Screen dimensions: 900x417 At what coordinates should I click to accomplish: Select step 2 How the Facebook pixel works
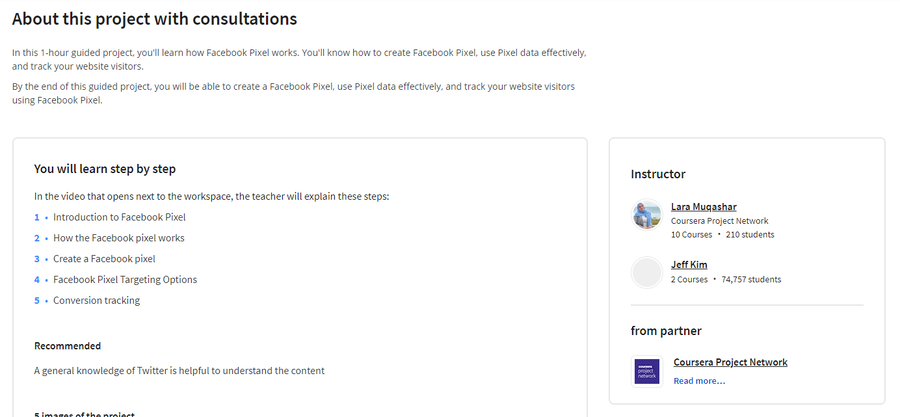point(119,238)
